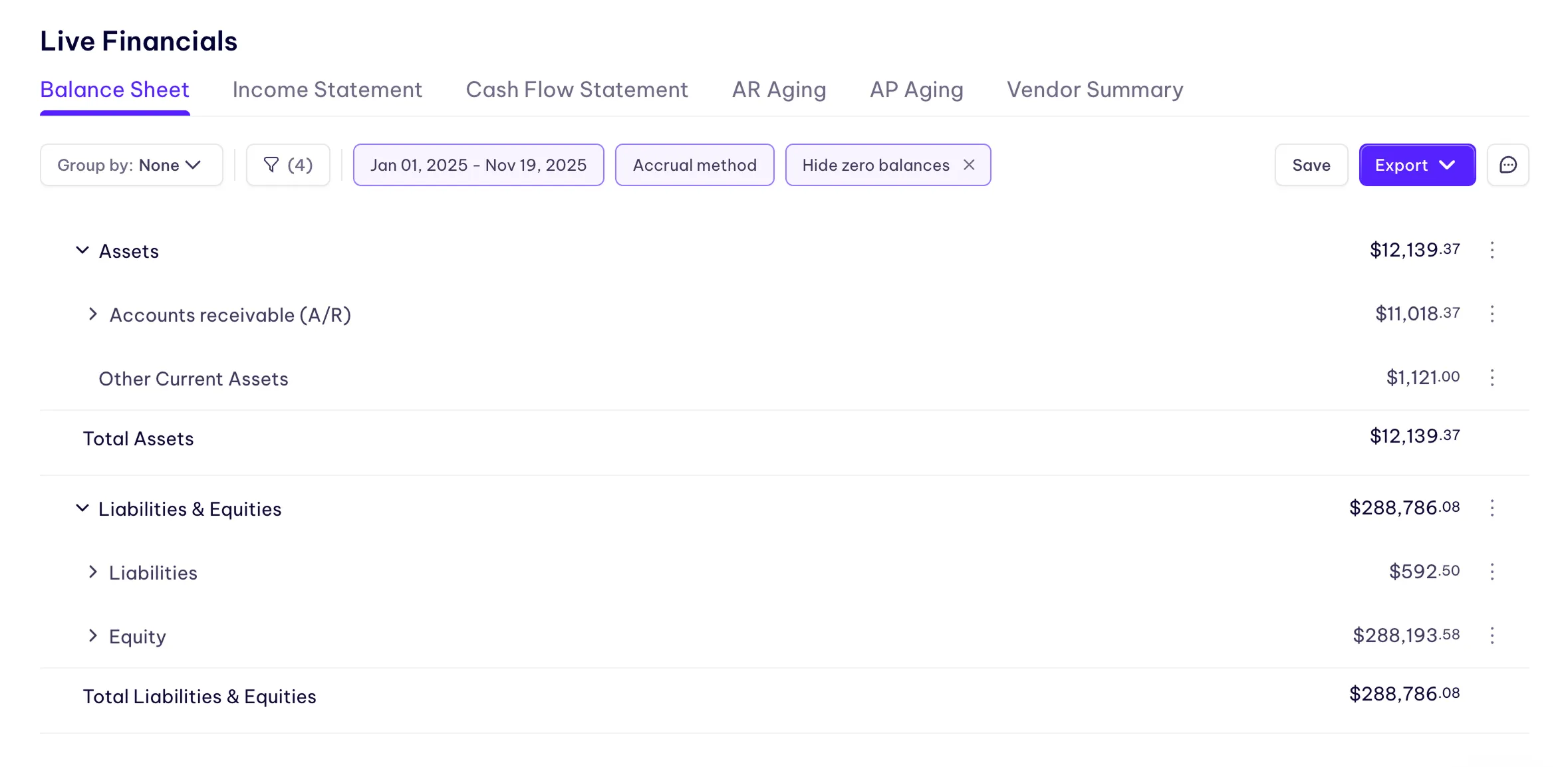Open the Liabilities row three-dot menu
The width and height of the screenshot is (1568, 767).
pyautogui.click(x=1493, y=572)
